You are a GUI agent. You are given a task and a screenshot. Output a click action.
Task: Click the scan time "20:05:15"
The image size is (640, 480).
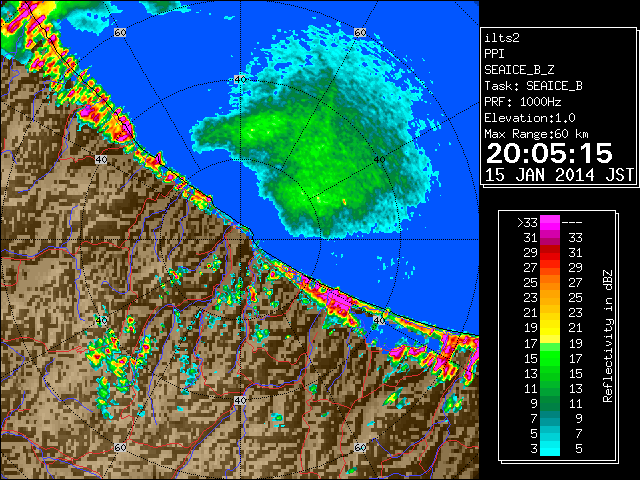pos(549,153)
